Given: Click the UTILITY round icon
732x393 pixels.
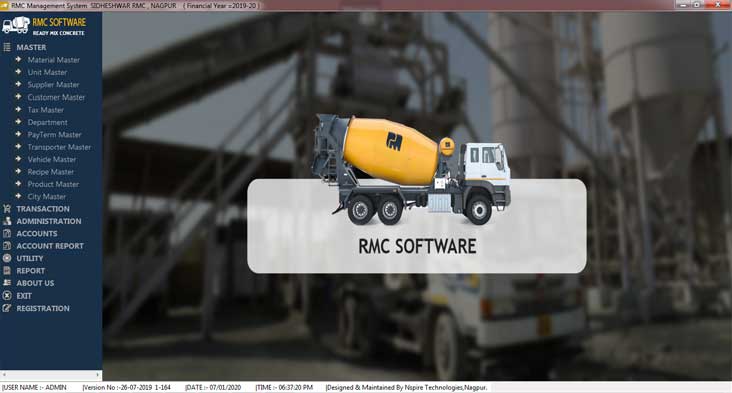Looking at the screenshot, I should click(x=7, y=258).
